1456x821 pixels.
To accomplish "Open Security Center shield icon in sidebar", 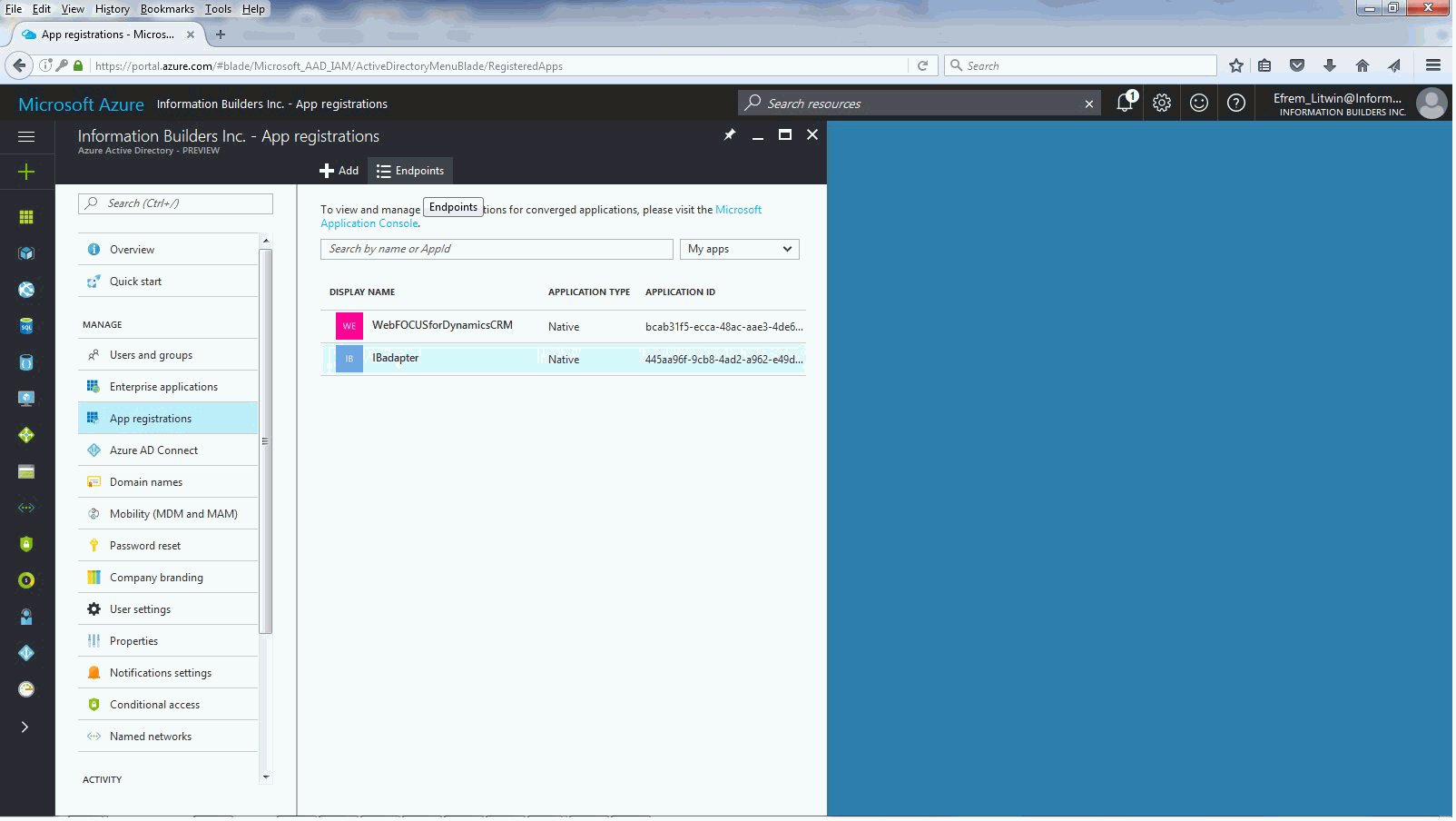I will pos(26,544).
